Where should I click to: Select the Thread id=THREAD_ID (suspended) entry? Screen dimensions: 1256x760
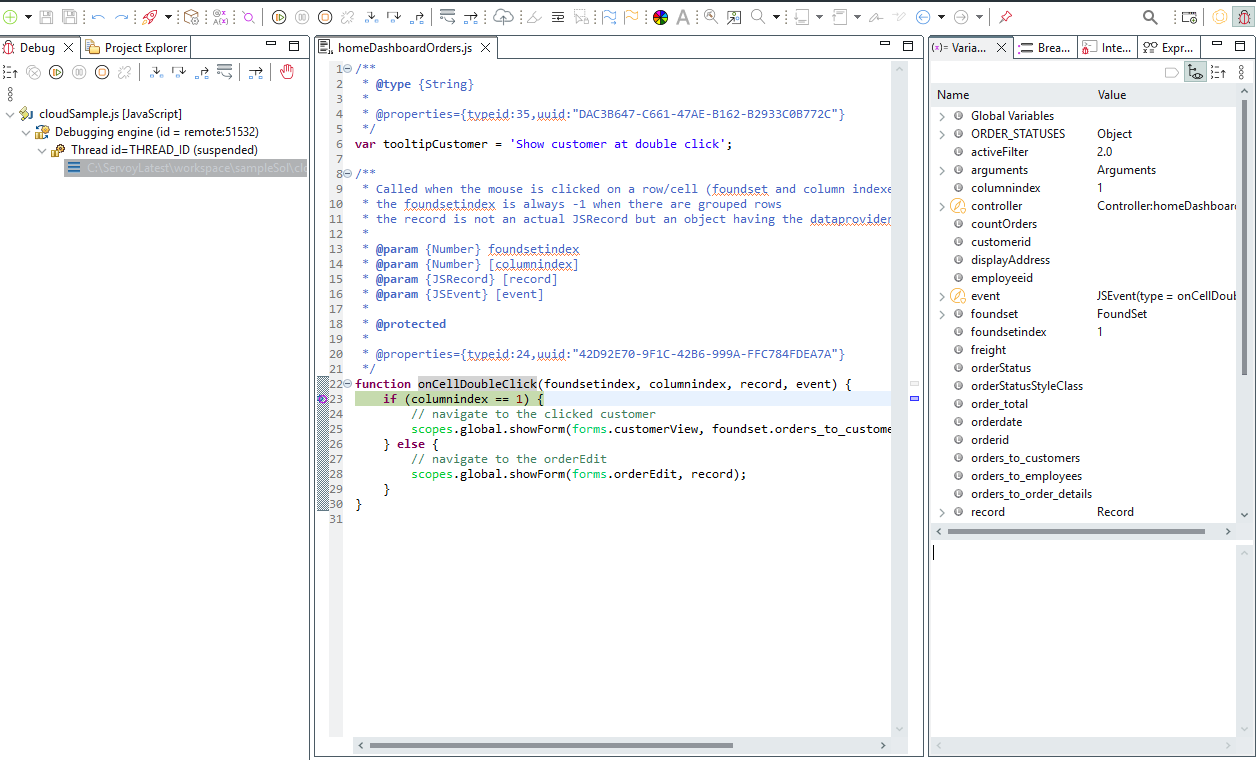coord(163,150)
